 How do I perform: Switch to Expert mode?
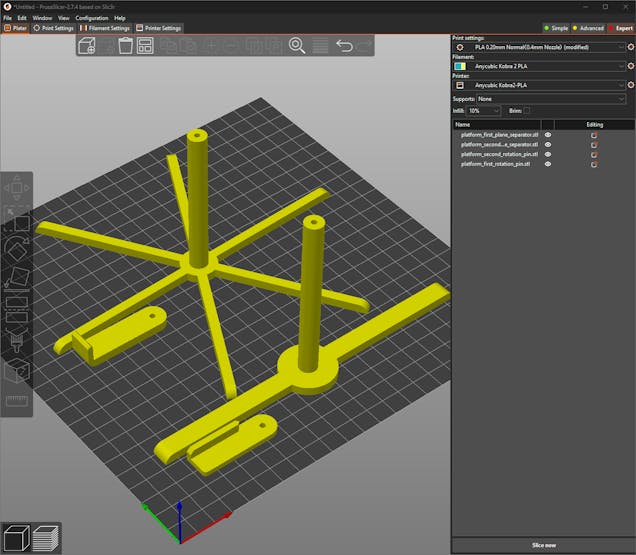coord(619,28)
